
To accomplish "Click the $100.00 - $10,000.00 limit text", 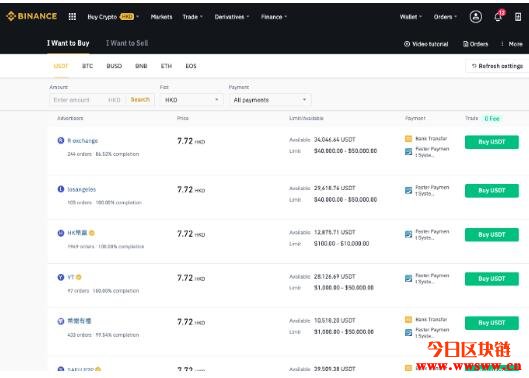I will (x=341, y=243).
